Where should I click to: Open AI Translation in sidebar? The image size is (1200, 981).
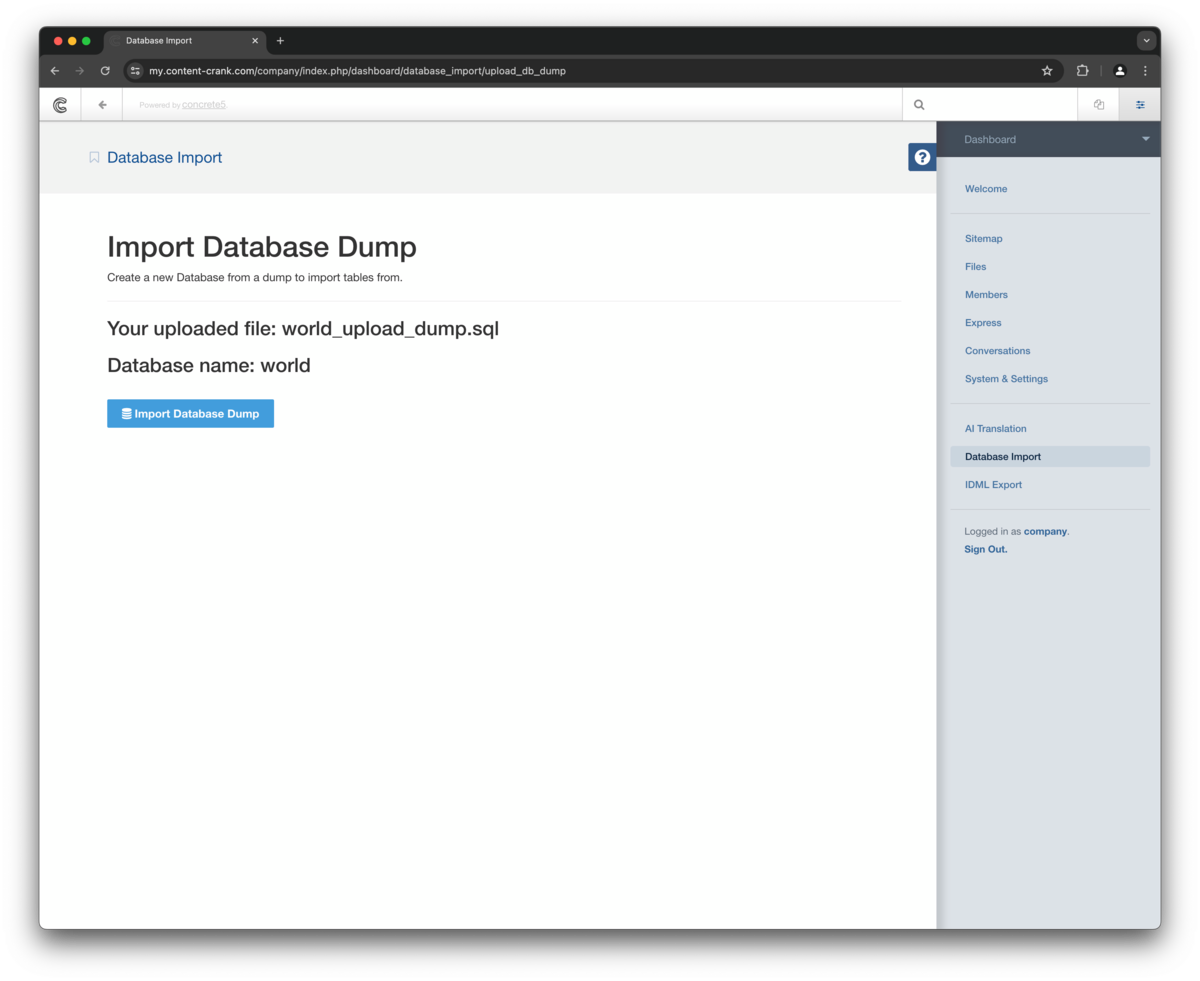(x=995, y=429)
